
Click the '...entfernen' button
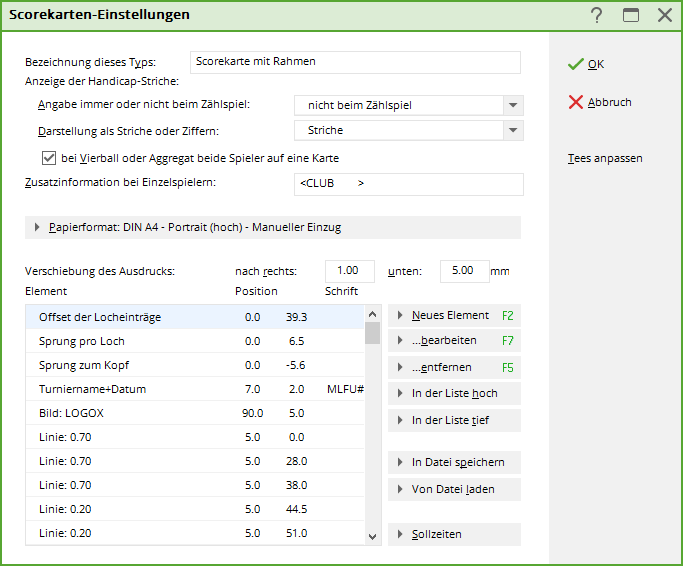pos(454,367)
